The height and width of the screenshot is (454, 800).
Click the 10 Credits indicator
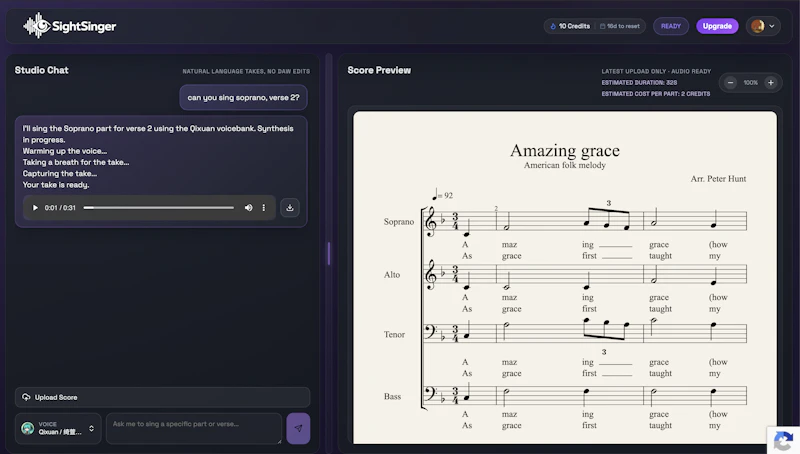[x=570, y=26]
